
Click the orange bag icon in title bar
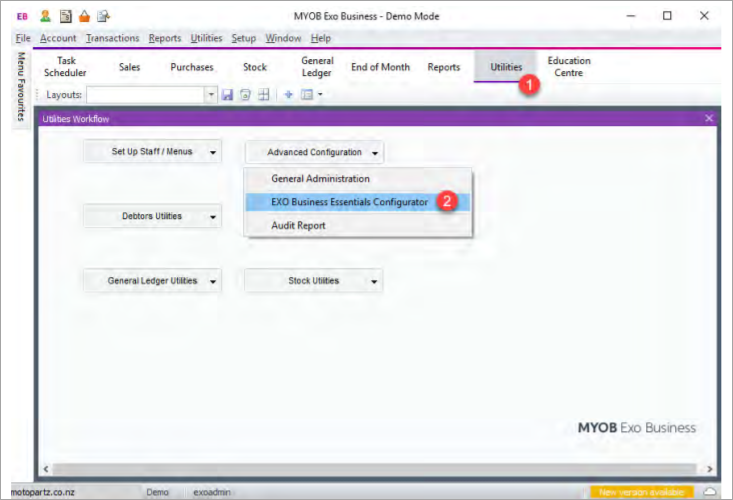pyautogui.click(x=84, y=16)
